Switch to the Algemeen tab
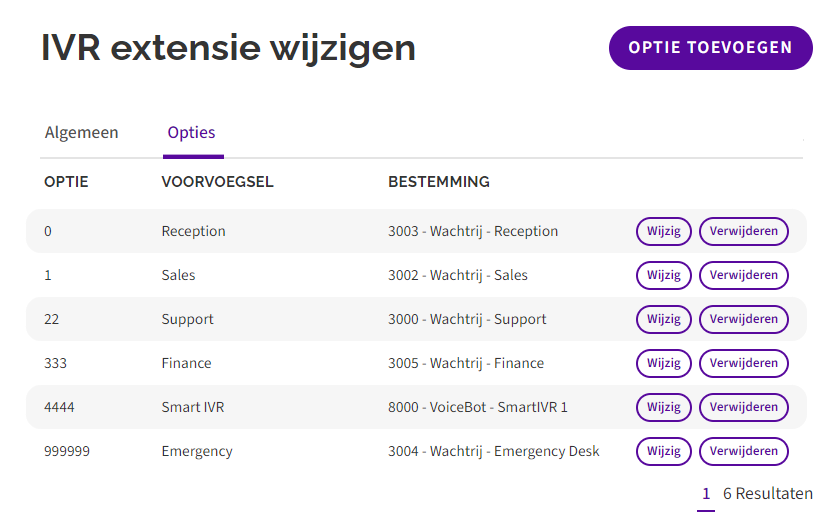This screenshot has height=515, width=820. click(x=82, y=132)
